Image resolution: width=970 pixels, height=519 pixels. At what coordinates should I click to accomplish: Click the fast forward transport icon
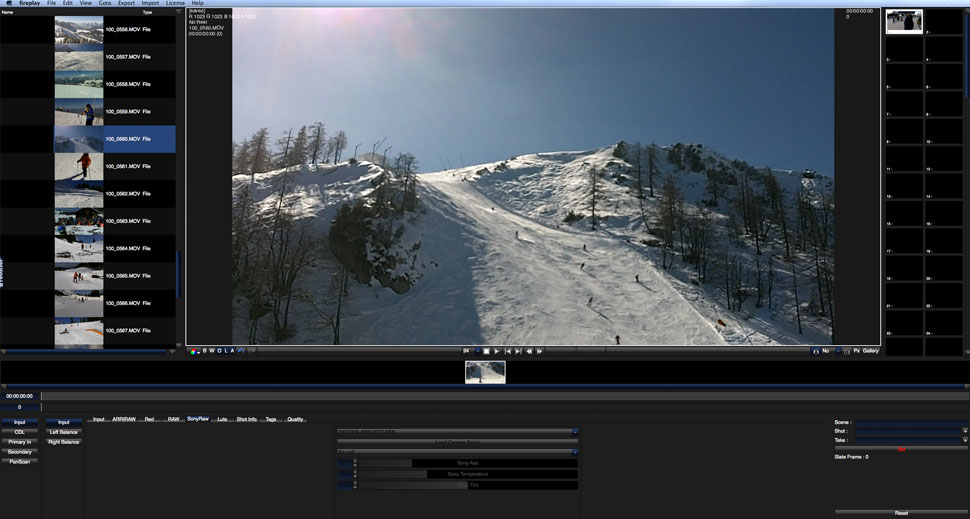(540, 351)
